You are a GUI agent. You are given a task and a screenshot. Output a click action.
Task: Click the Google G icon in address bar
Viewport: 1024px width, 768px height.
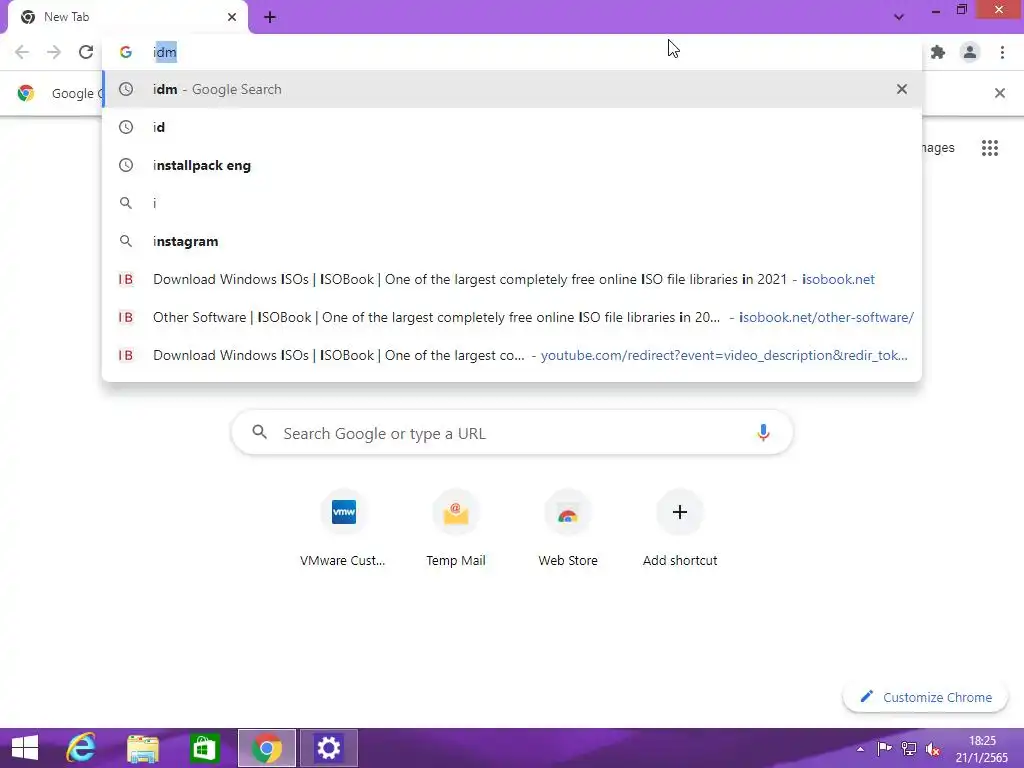[x=125, y=52]
